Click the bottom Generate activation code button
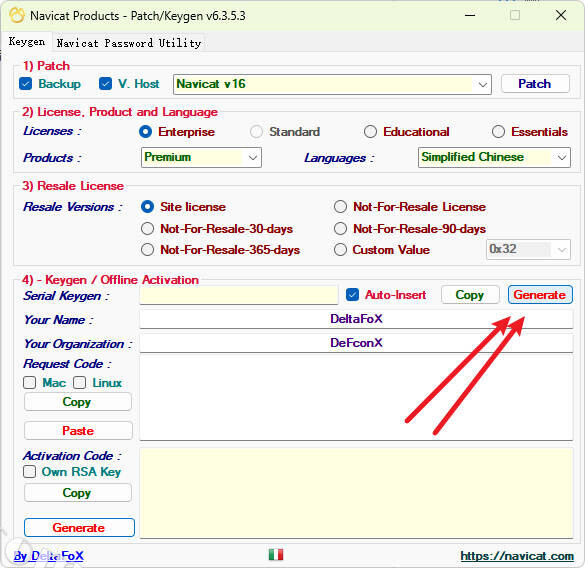This screenshot has height=568, width=585. tap(79, 528)
